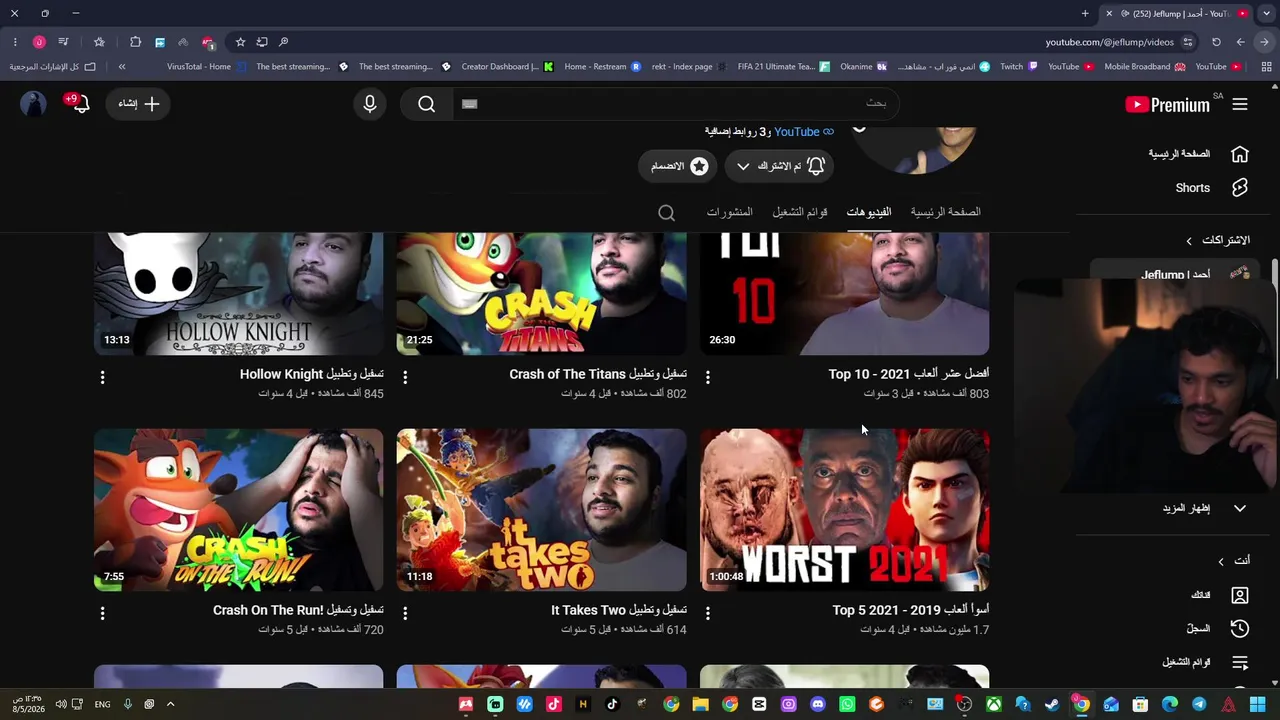
Task: Open the YouTube guide hamburger menu
Action: (1240, 104)
